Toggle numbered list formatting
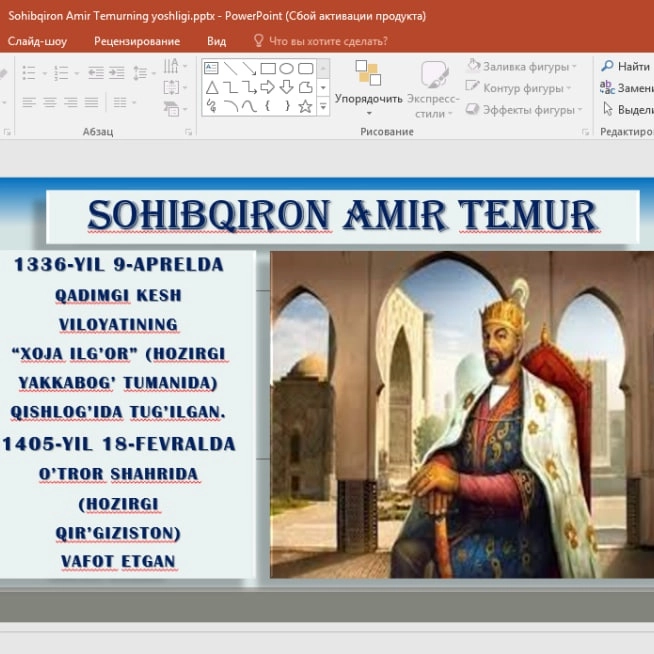The width and height of the screenshot is (654, 654). pyautogui.click(x=61, y=73)
